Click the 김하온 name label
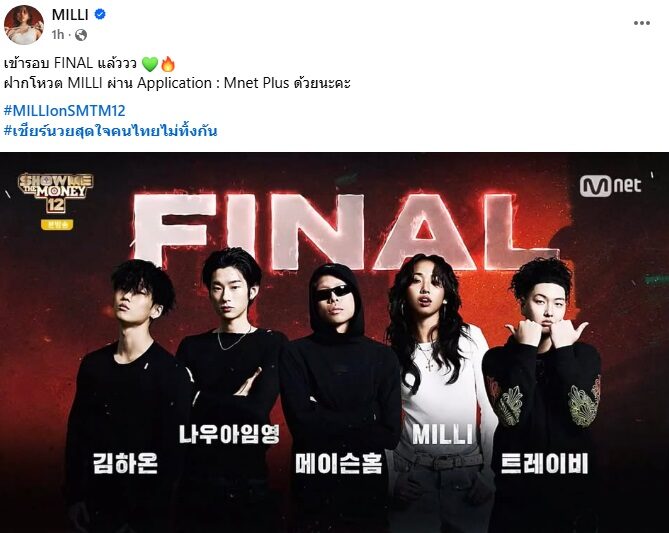Image resolution: width=669 pixels, height=533 pixels. [x=125, y=463]
